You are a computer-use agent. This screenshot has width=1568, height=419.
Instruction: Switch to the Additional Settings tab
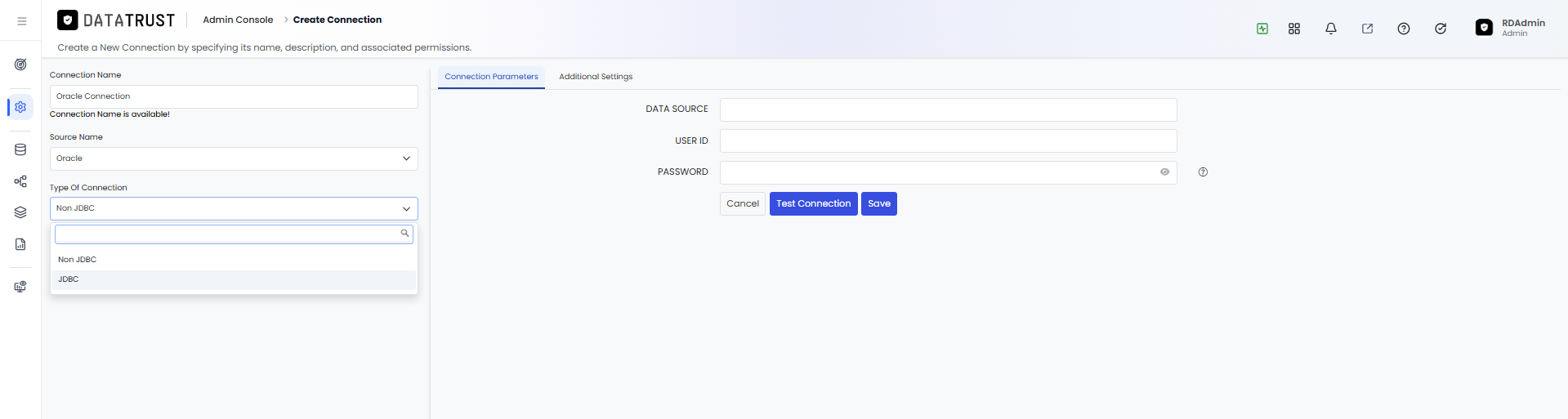[x=596, y=77]
